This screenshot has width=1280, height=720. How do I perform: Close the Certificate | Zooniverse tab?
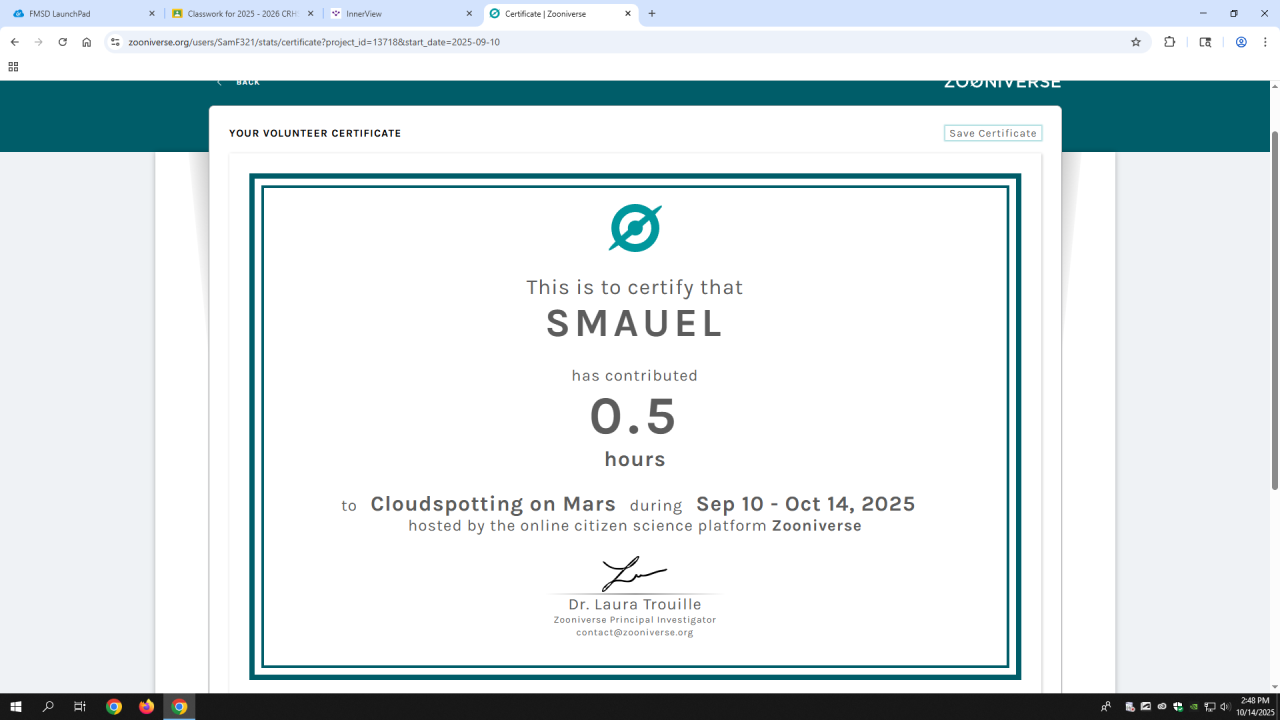628,14
